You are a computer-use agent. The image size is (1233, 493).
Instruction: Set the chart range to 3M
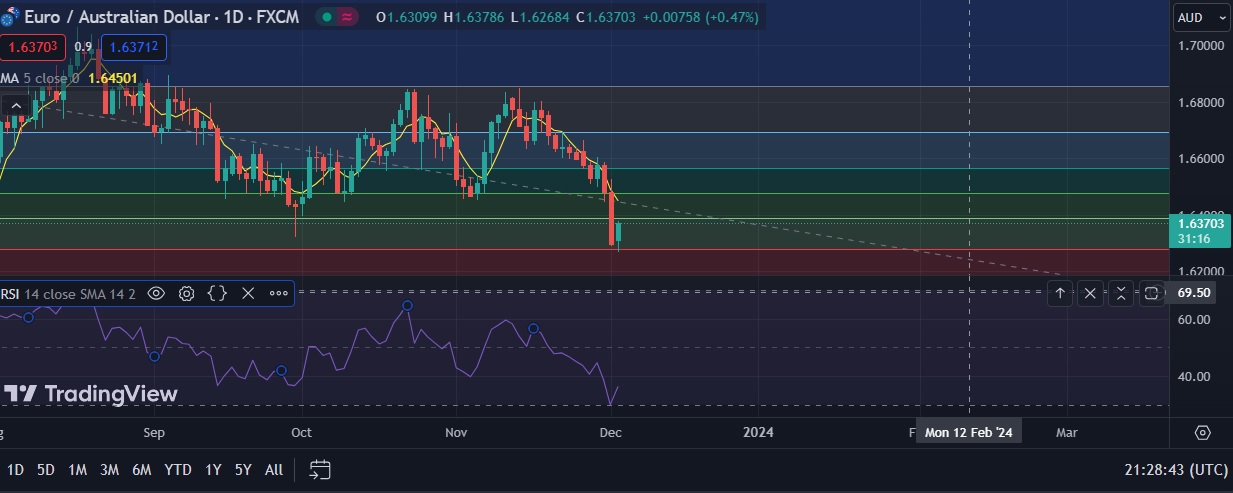(110, 470)
